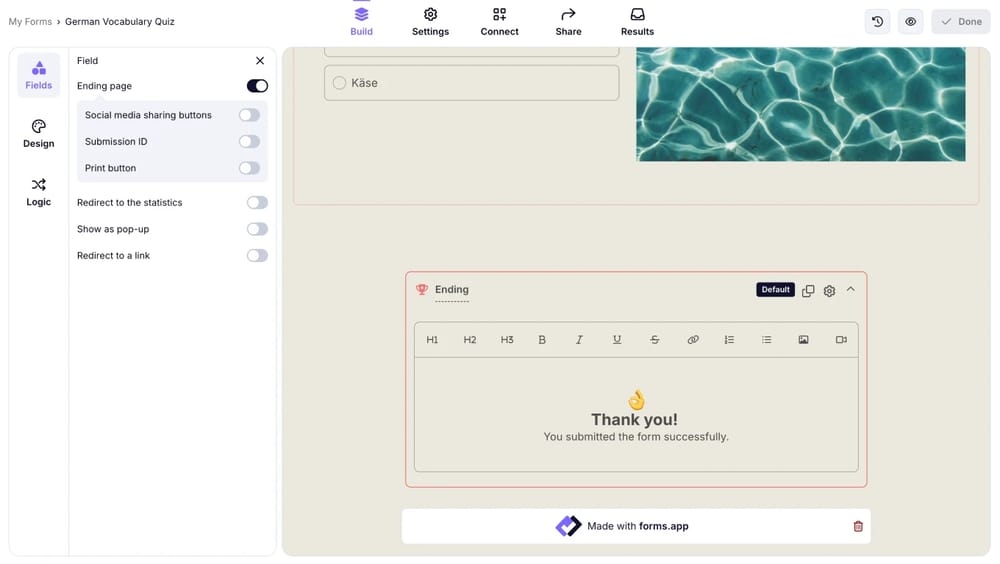The width and height of the screenshot is (1000, 564).
Task: Apply strikethrough formatting
Action: [655, 340]
